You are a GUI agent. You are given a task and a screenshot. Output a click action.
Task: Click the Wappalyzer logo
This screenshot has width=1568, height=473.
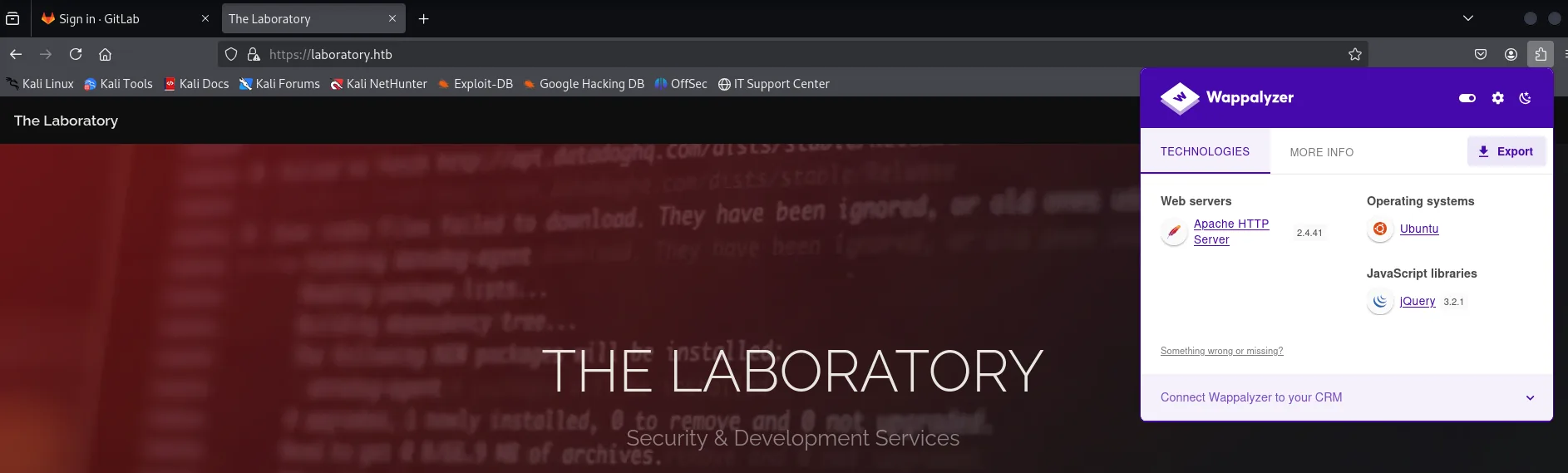1227,98
